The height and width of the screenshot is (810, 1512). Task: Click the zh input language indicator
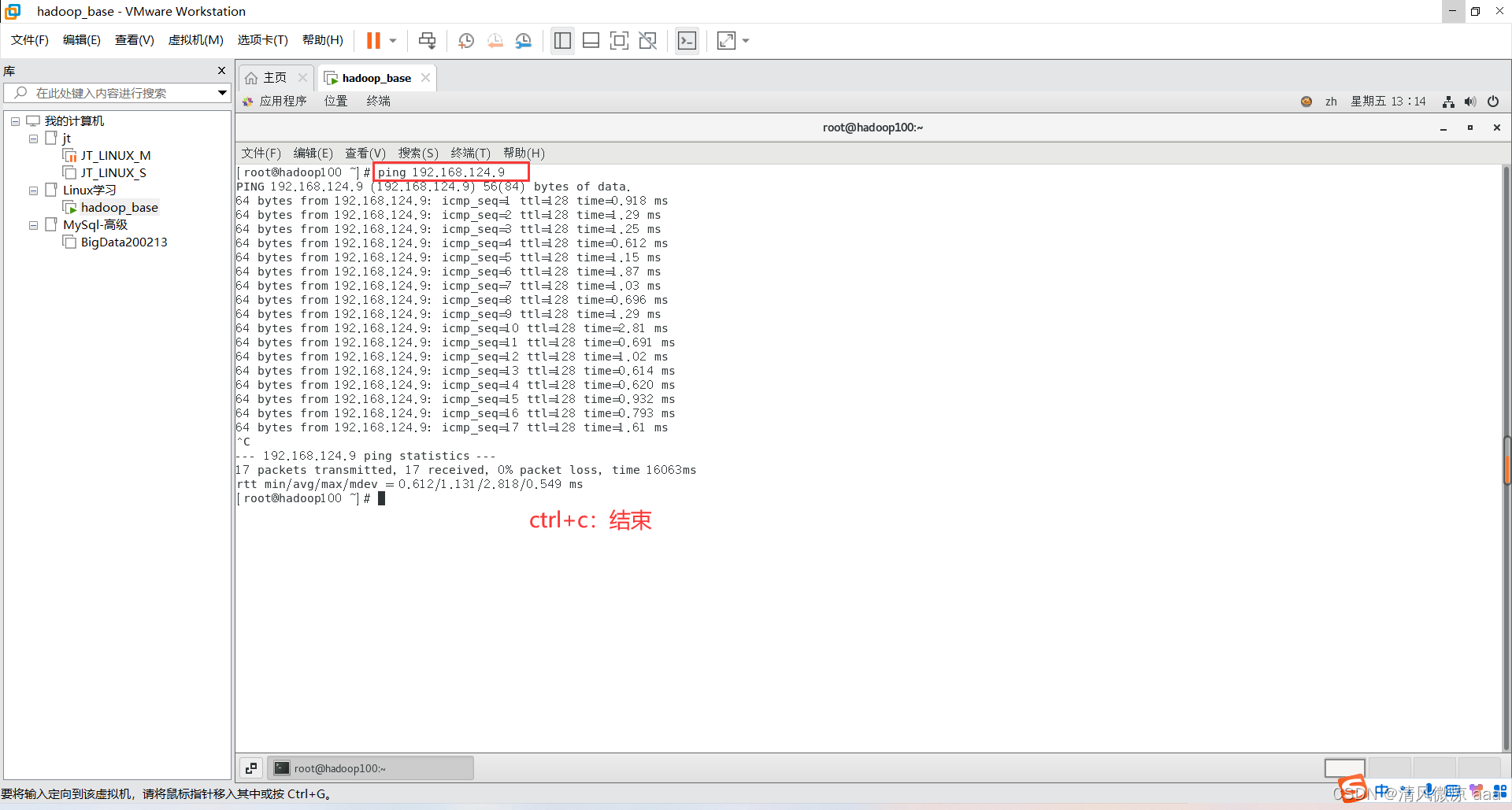point(1331,102)
